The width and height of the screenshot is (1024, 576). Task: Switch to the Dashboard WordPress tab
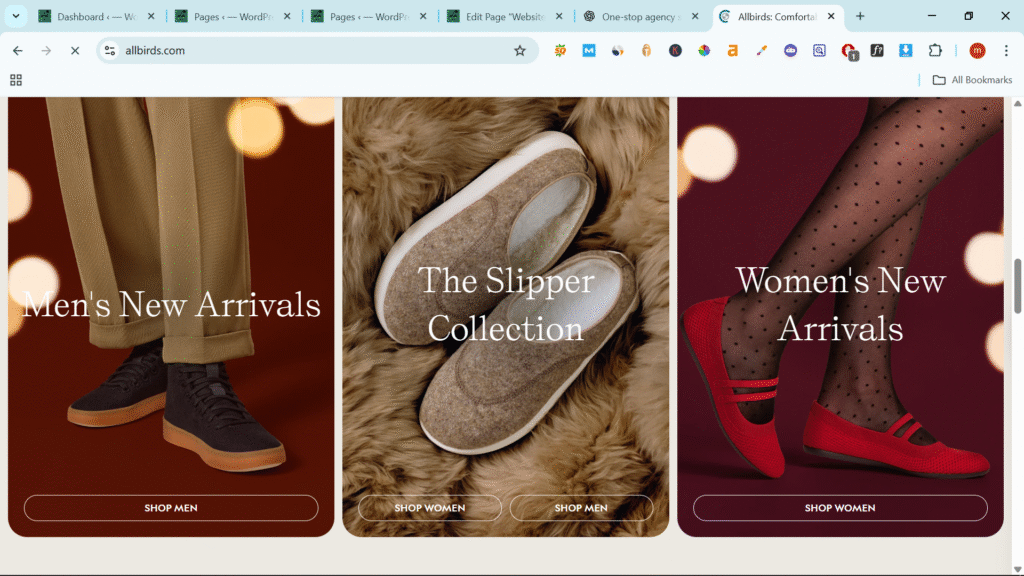click(95, 17)
